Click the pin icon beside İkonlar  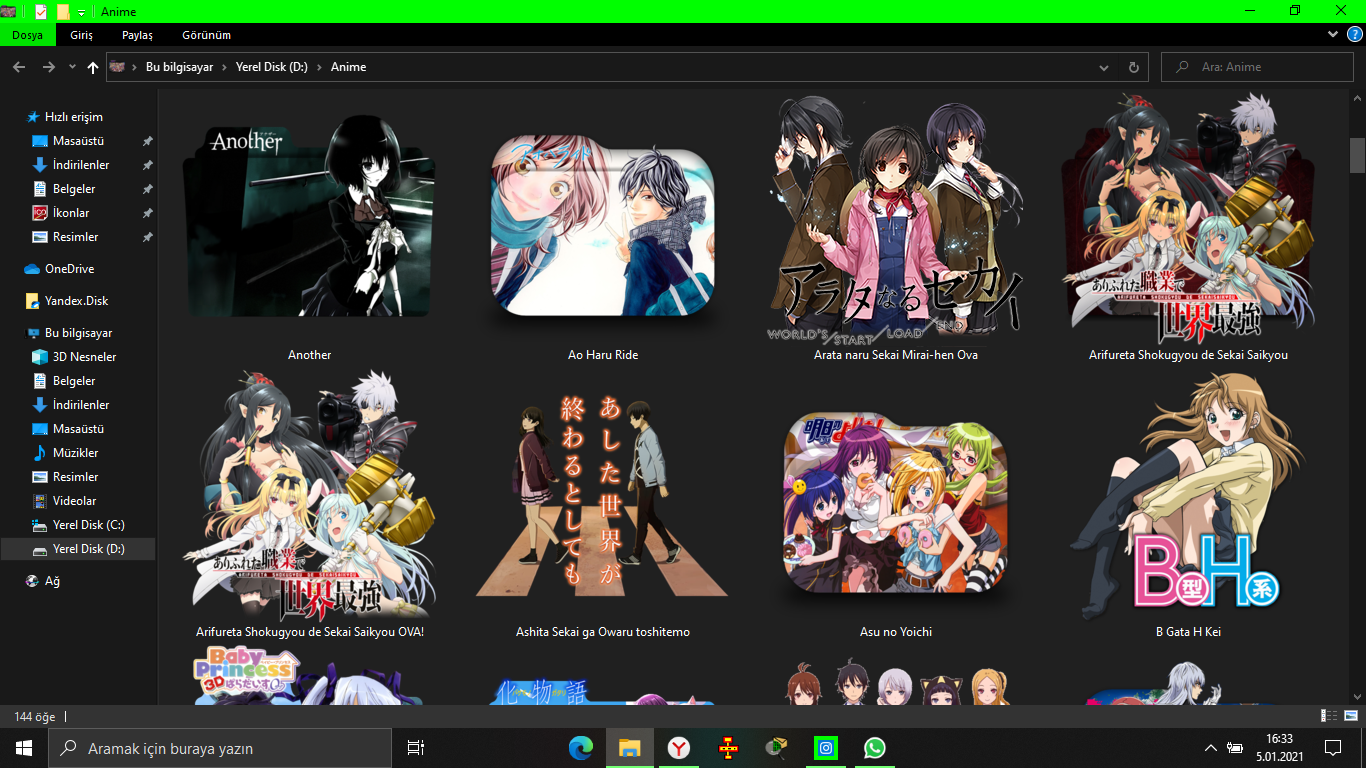click(148, 213)
